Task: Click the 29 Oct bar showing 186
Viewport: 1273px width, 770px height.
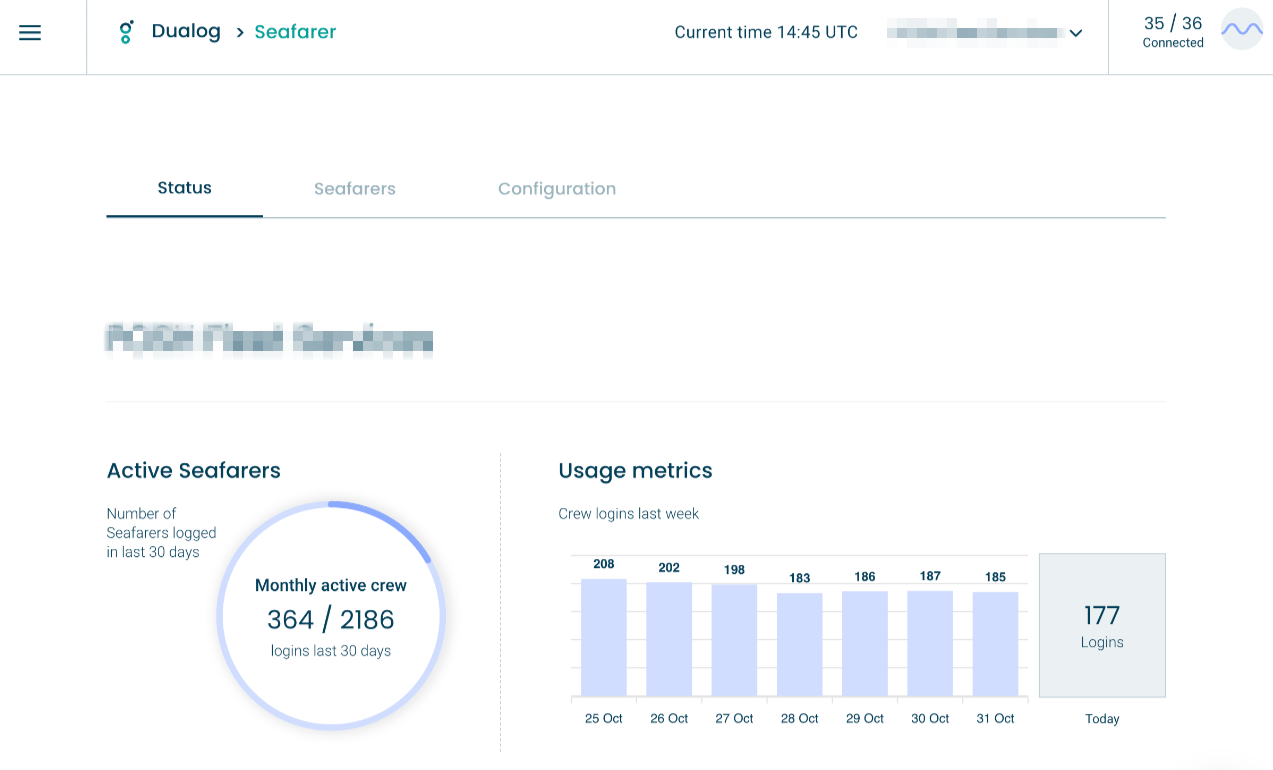Action: pyautogui.click(x=865, y=644)
